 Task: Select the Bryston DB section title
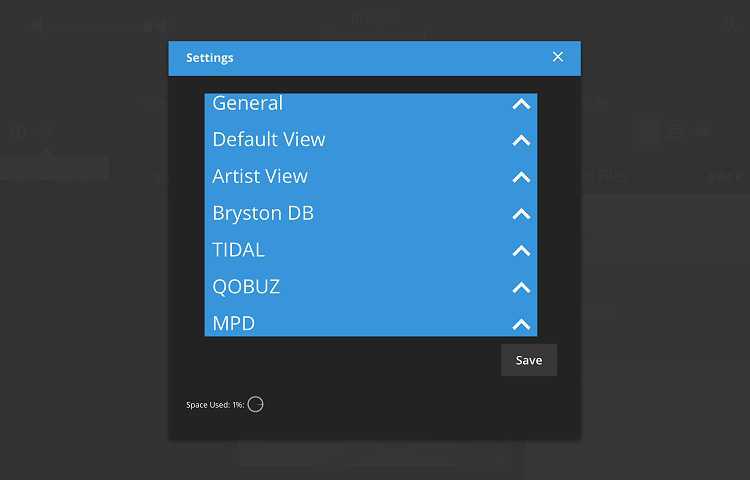coord(260,213)
